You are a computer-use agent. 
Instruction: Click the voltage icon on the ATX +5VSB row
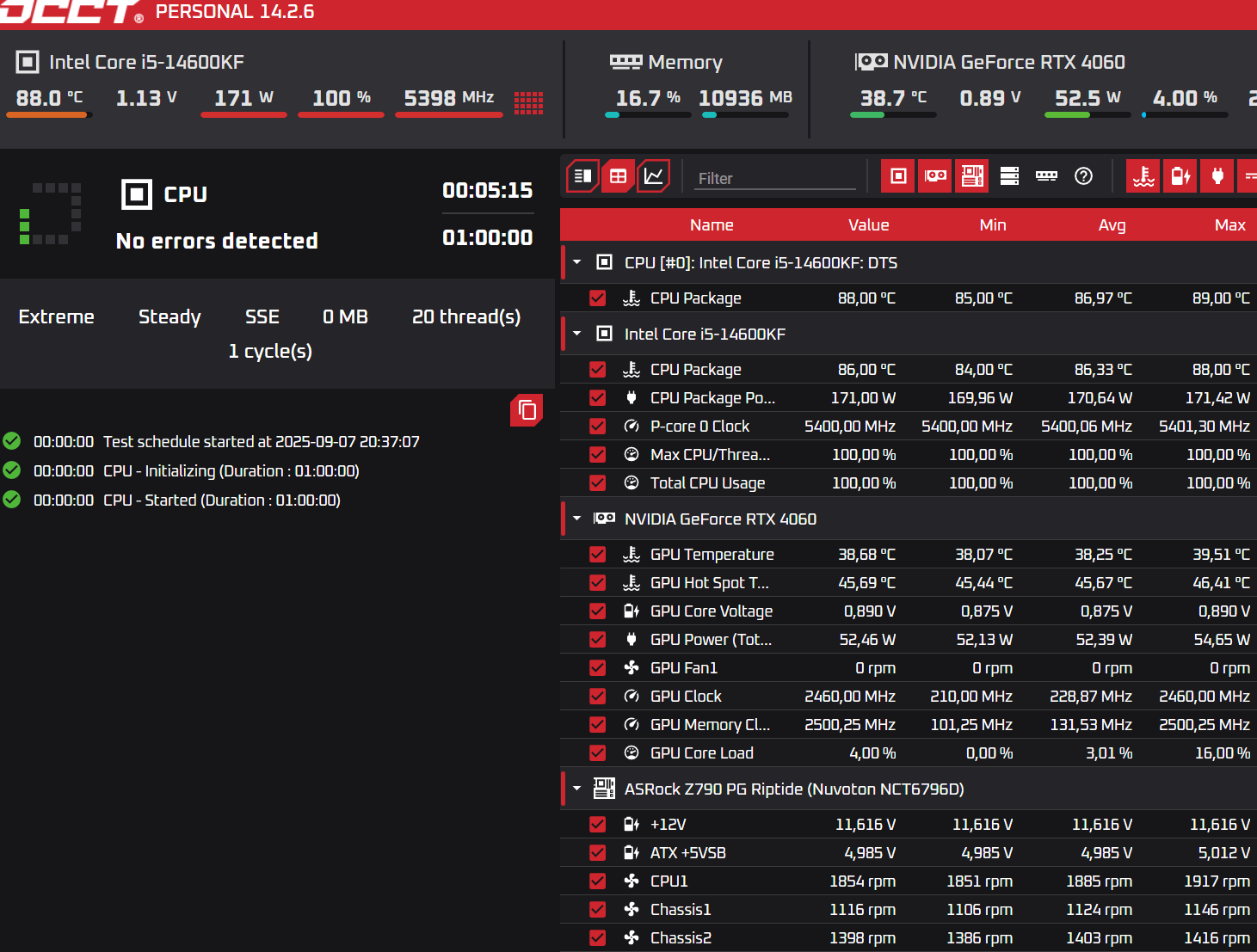point(632,852)
